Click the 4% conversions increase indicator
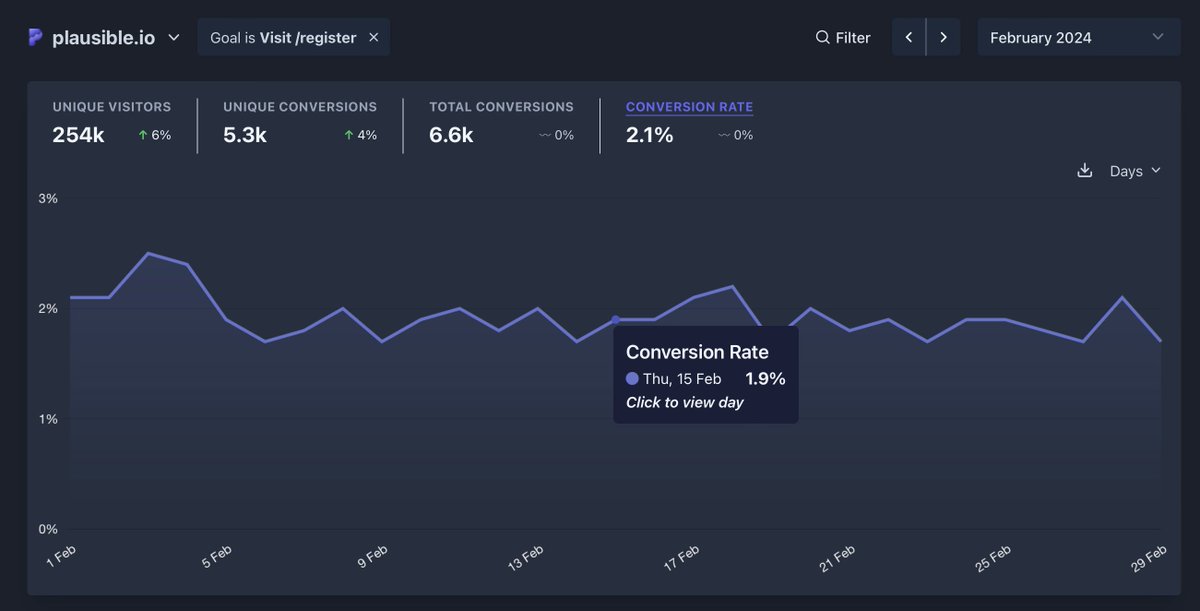1200x611 pixels. coord(360,135)
